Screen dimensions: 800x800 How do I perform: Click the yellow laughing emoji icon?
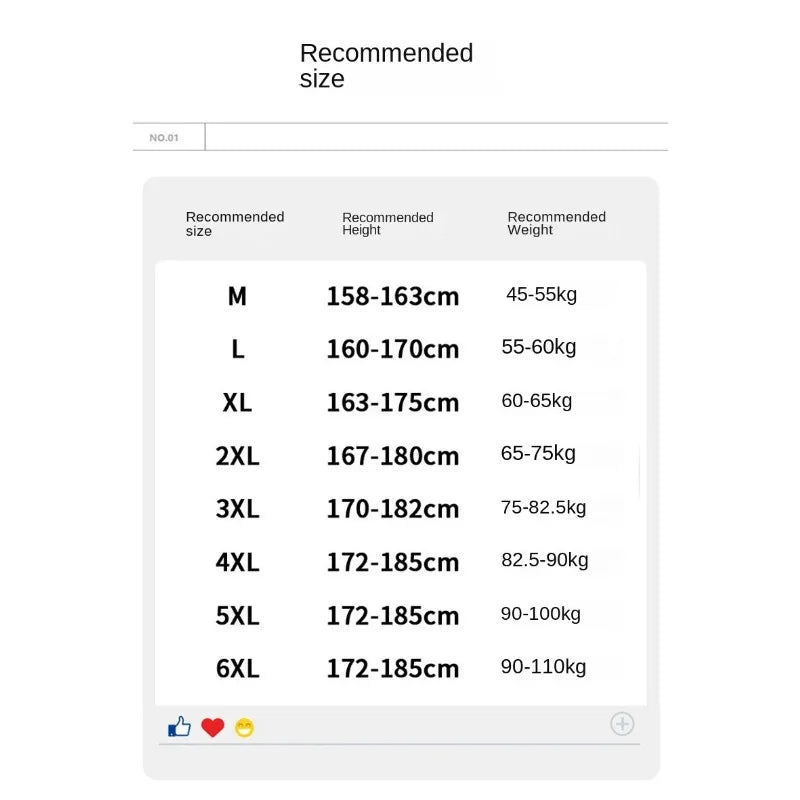pyautogui.click(x=244, y=728)
